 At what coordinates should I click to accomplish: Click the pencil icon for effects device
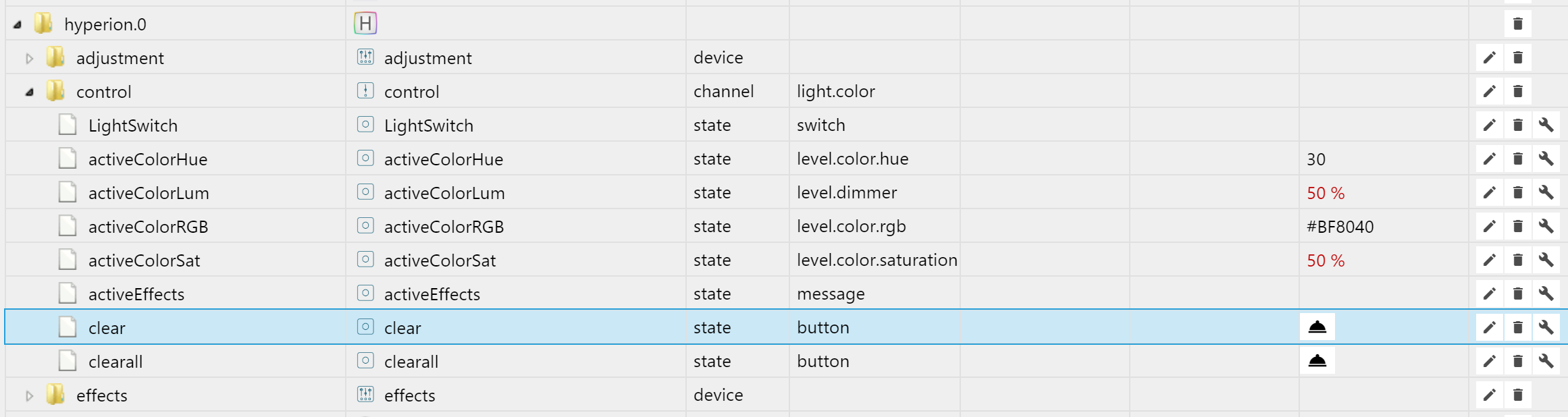[x=1489, y=395]
